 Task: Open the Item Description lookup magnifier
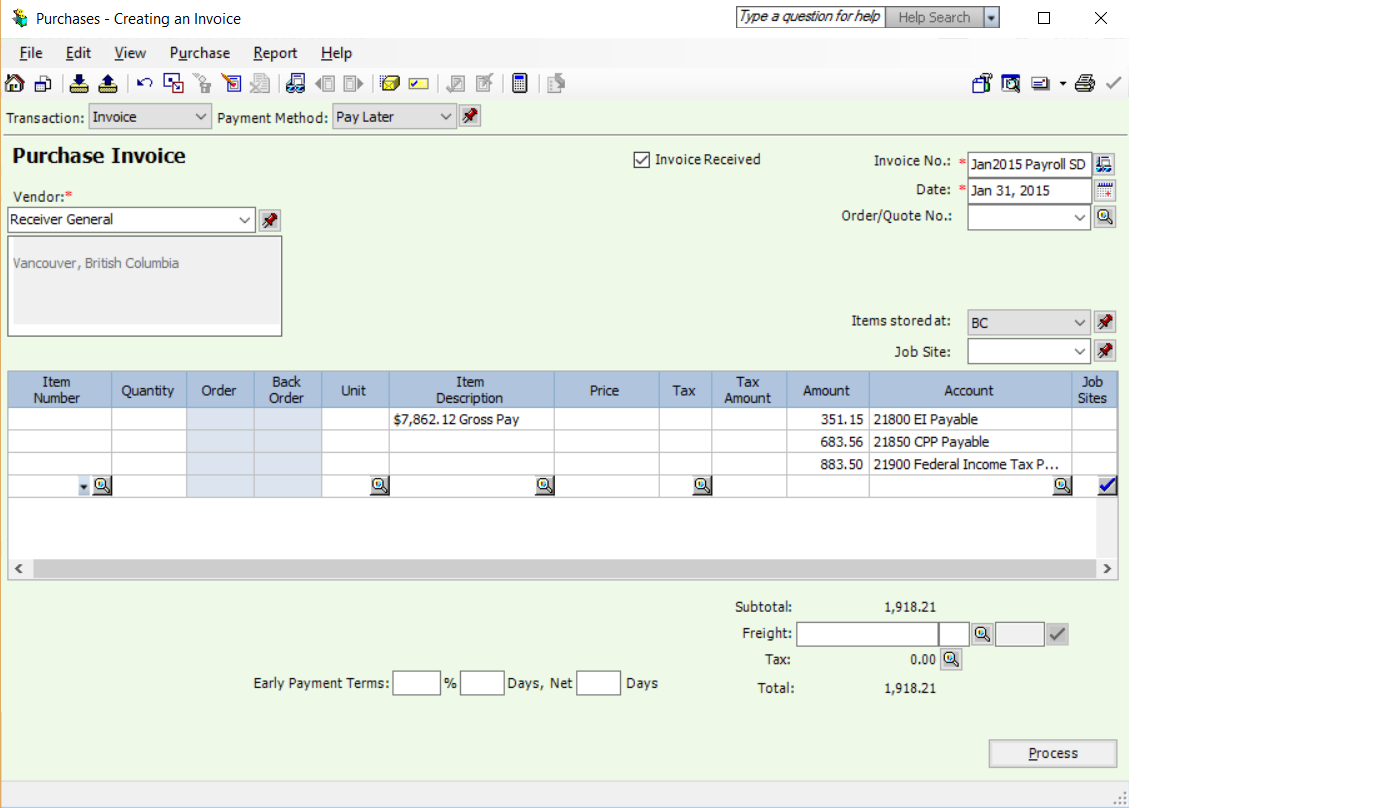tap(544, 486)
